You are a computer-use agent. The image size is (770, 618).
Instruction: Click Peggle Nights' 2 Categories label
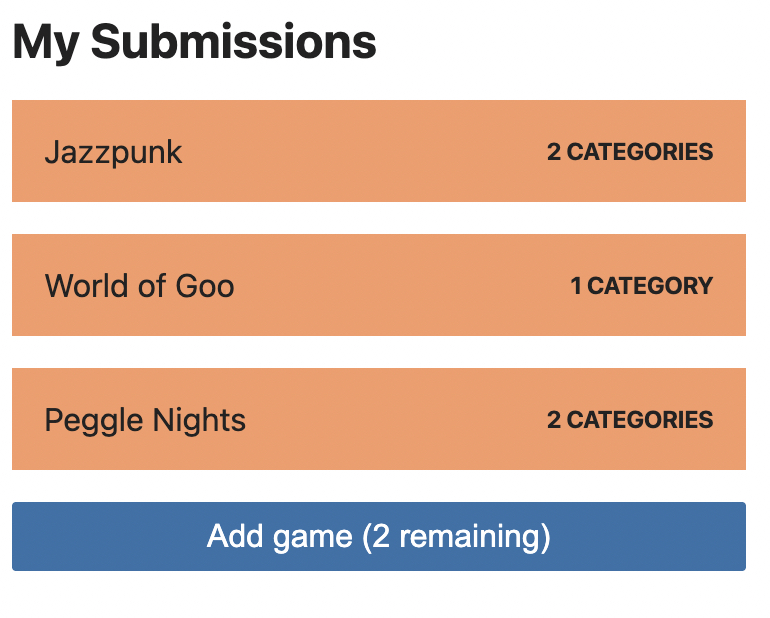click(x=629, y=420)
